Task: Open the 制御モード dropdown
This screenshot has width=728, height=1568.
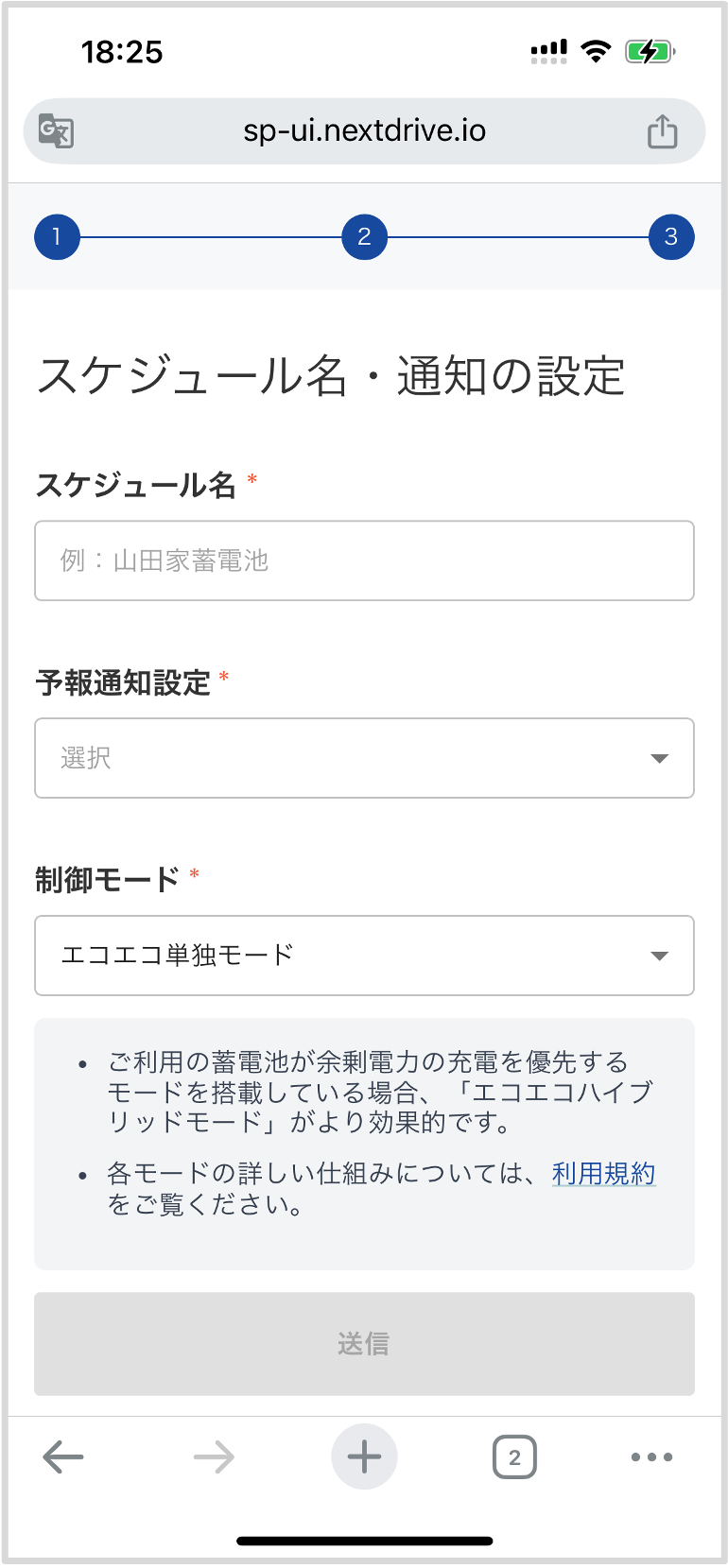Action: [x=364, y=956]
